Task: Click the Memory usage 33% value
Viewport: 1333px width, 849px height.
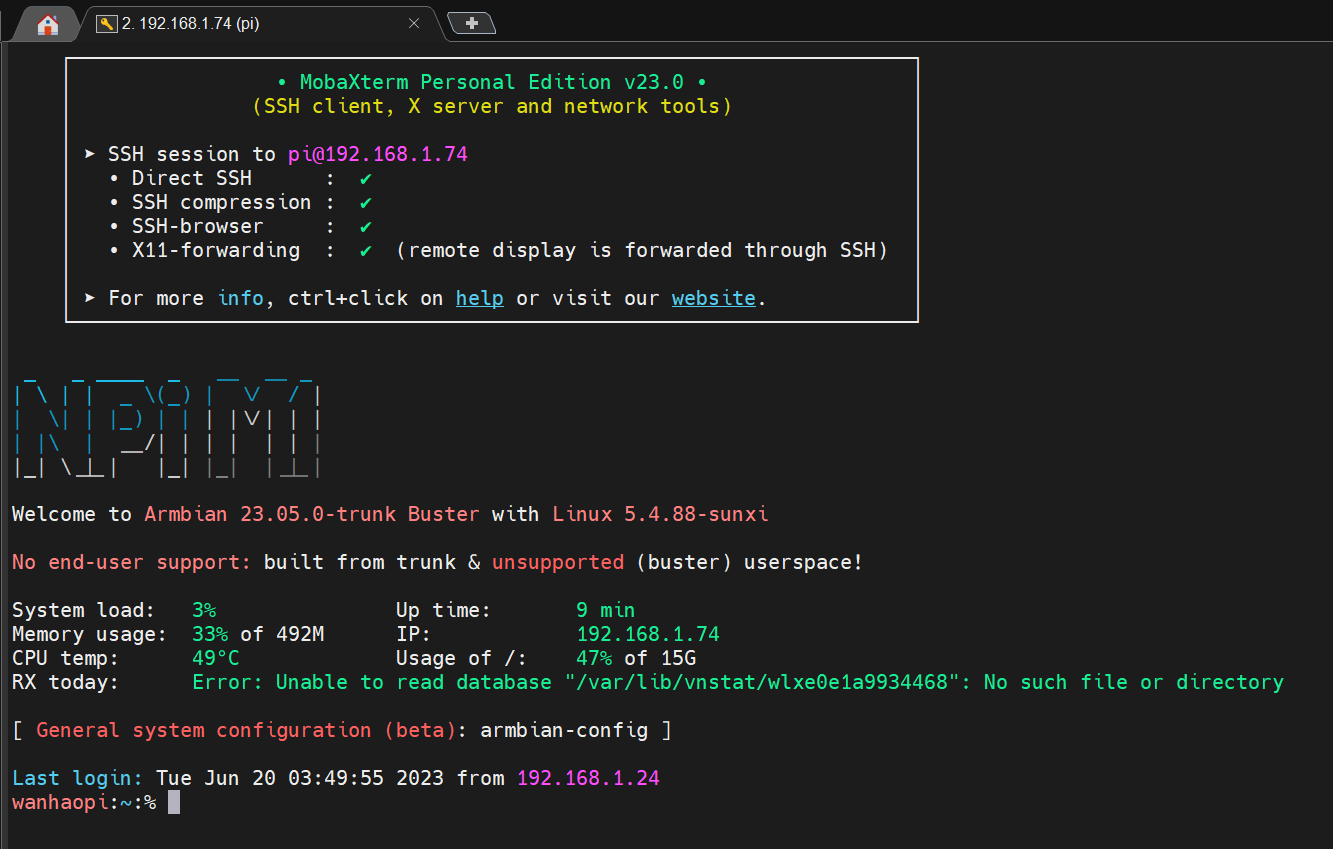Action: click(210, 634)
